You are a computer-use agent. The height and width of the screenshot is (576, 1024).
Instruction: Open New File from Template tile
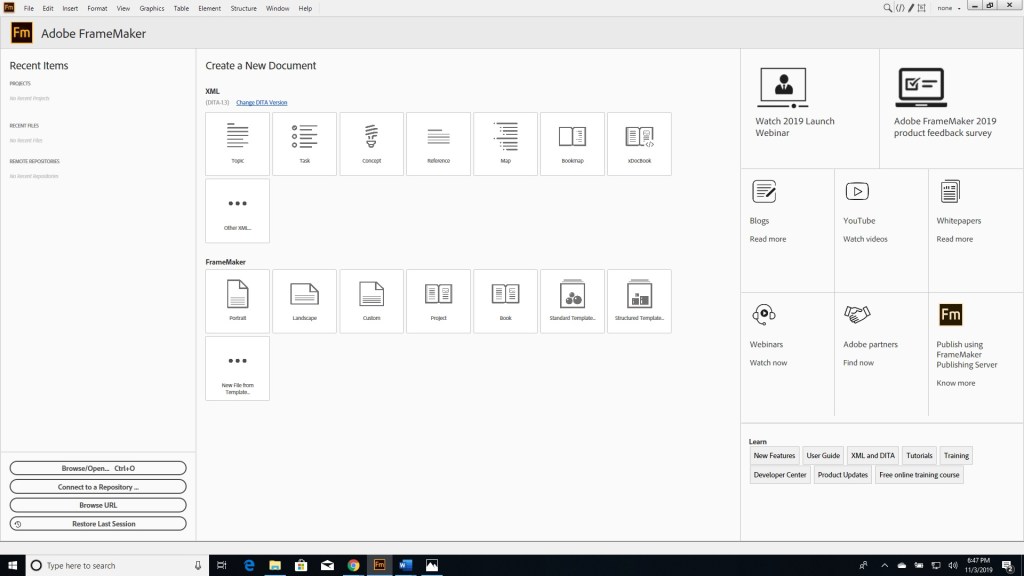[237, 367]
